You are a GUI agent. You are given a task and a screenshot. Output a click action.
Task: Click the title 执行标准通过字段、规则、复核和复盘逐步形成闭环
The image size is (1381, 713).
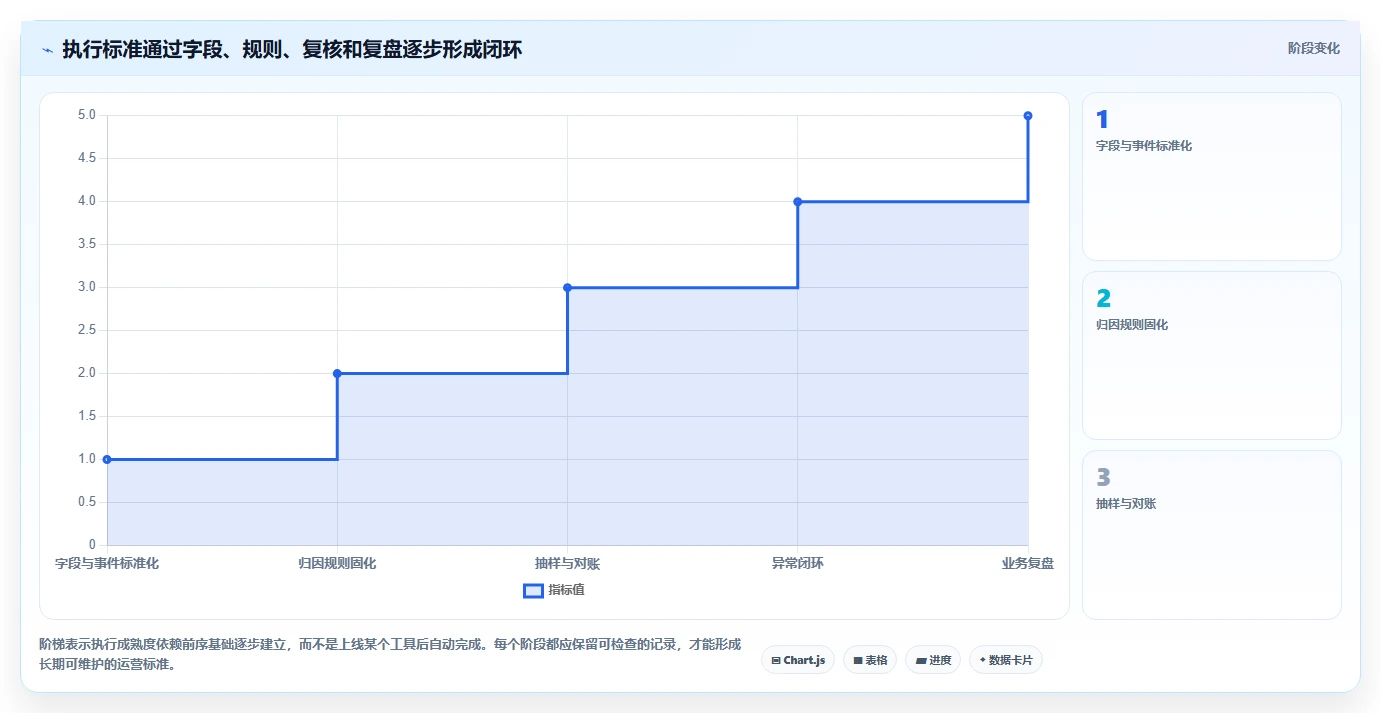[292, 49]
